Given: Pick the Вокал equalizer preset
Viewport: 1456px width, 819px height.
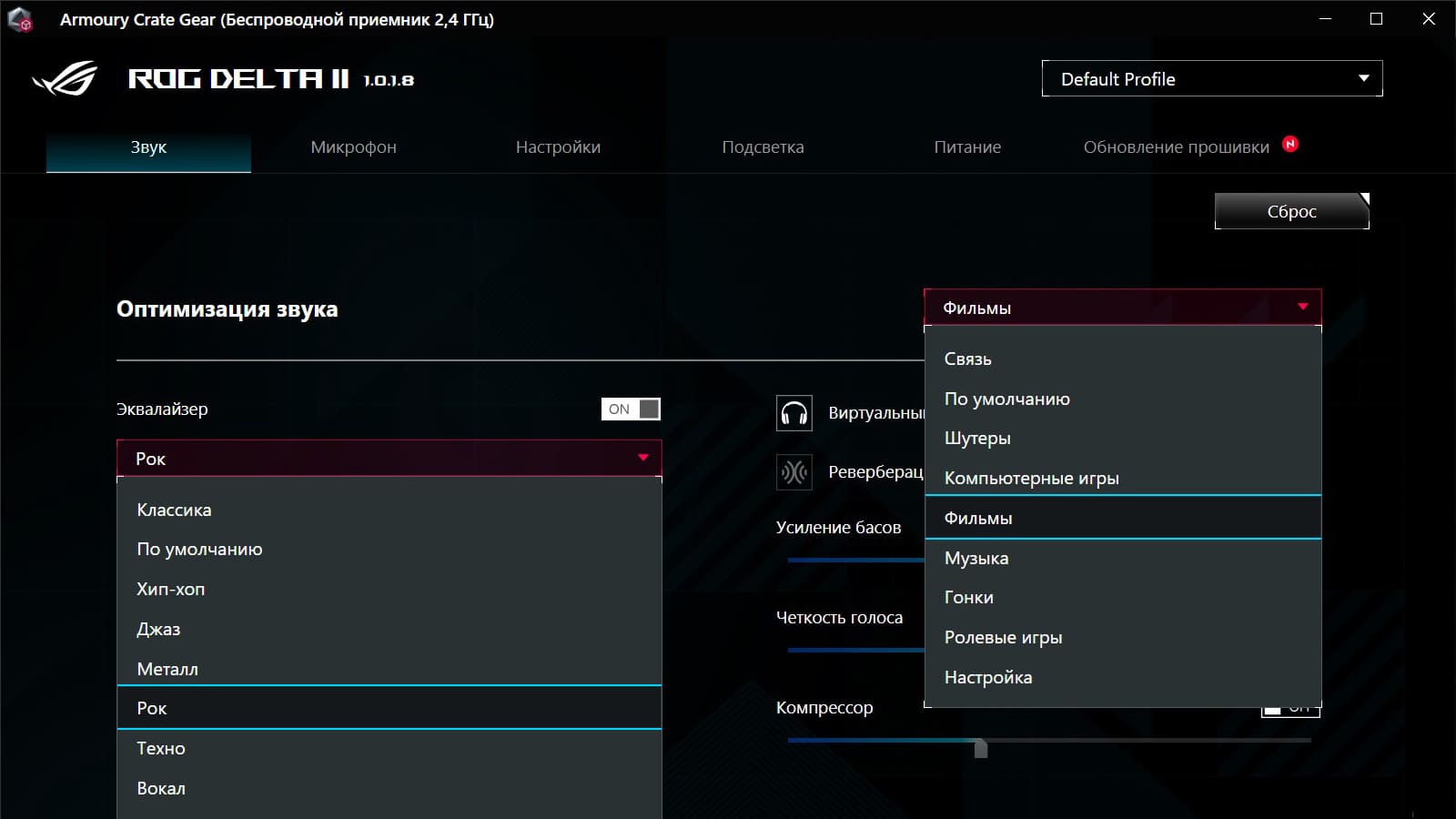Looking at the screenshot, I should click(x=389, y=788).
